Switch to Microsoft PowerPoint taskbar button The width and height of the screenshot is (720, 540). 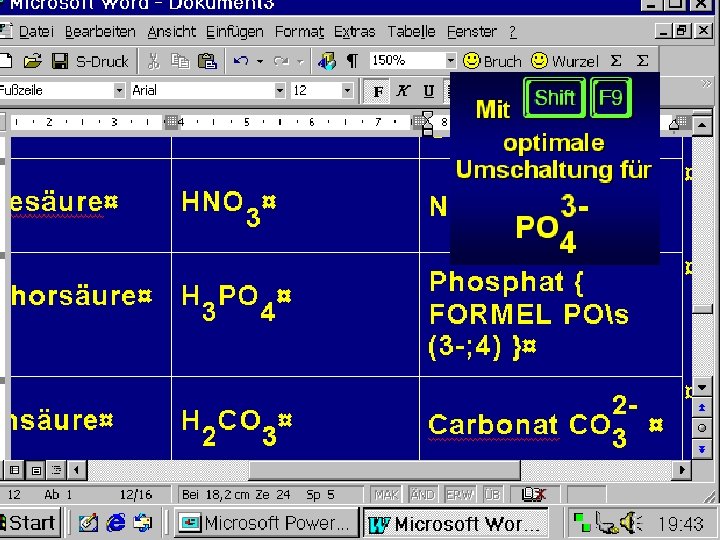(x=265, y=523)
